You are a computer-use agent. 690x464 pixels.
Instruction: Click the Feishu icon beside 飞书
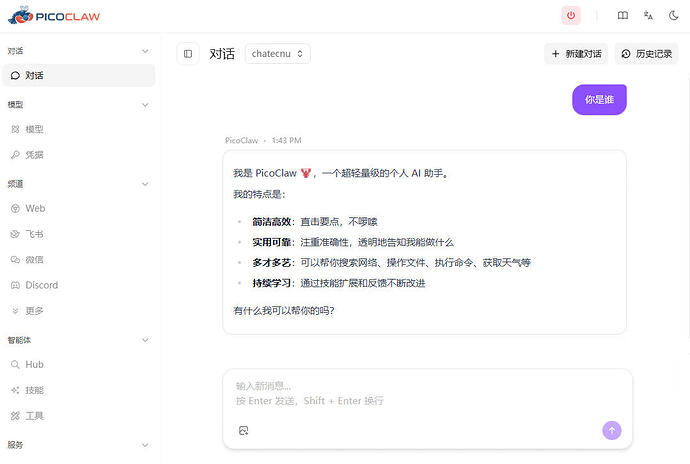tap(15, 234)
